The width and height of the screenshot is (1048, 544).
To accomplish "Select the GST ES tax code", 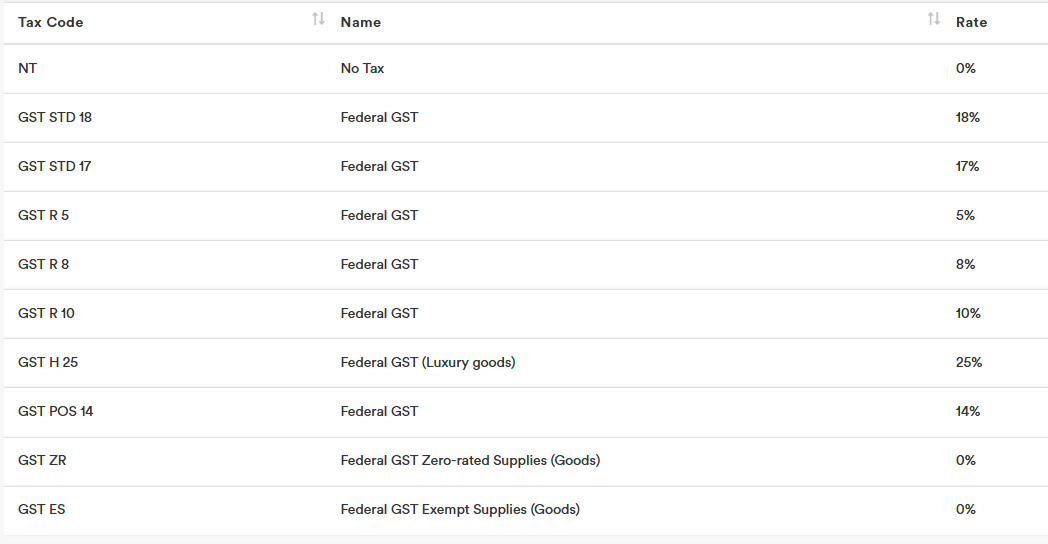I will tap(42, 510).
